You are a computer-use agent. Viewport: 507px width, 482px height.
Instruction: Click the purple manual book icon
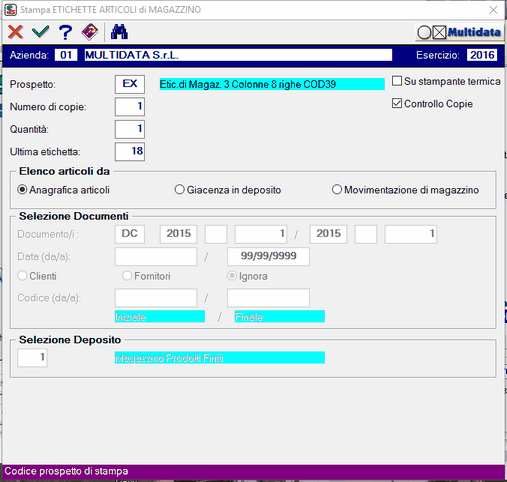90,32
